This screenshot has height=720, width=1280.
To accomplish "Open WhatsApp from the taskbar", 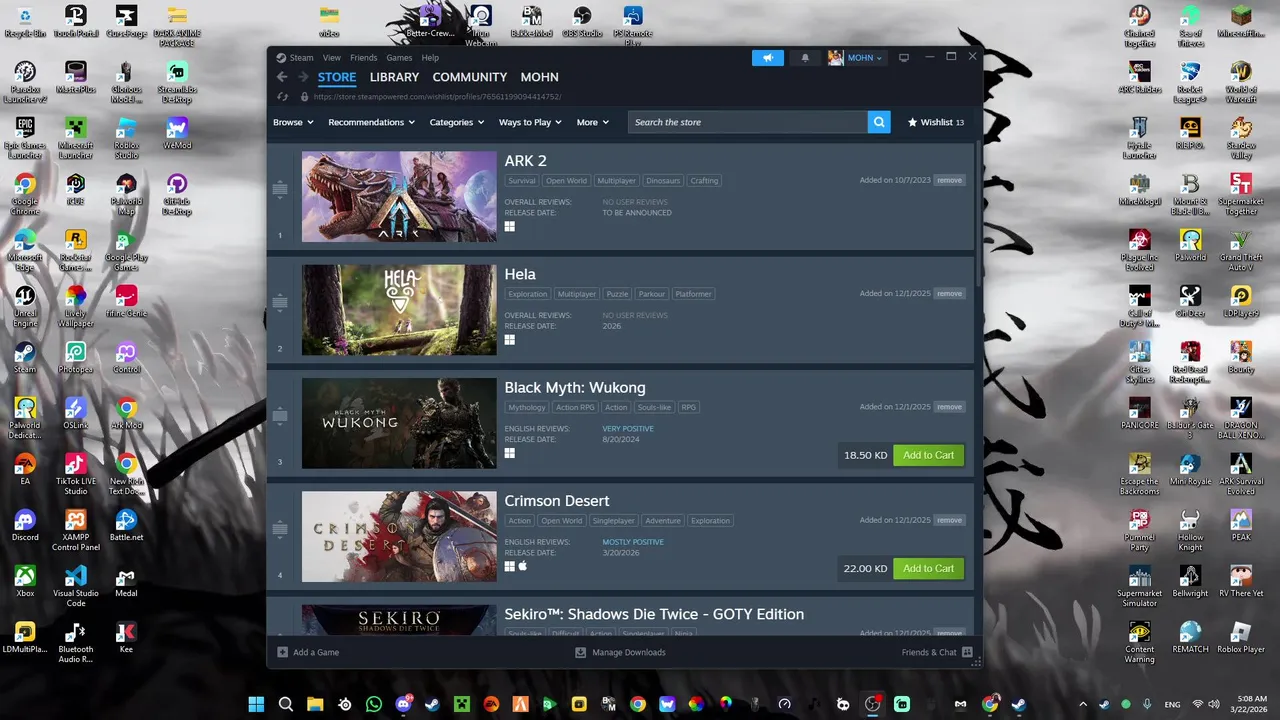I will (374, 704).
